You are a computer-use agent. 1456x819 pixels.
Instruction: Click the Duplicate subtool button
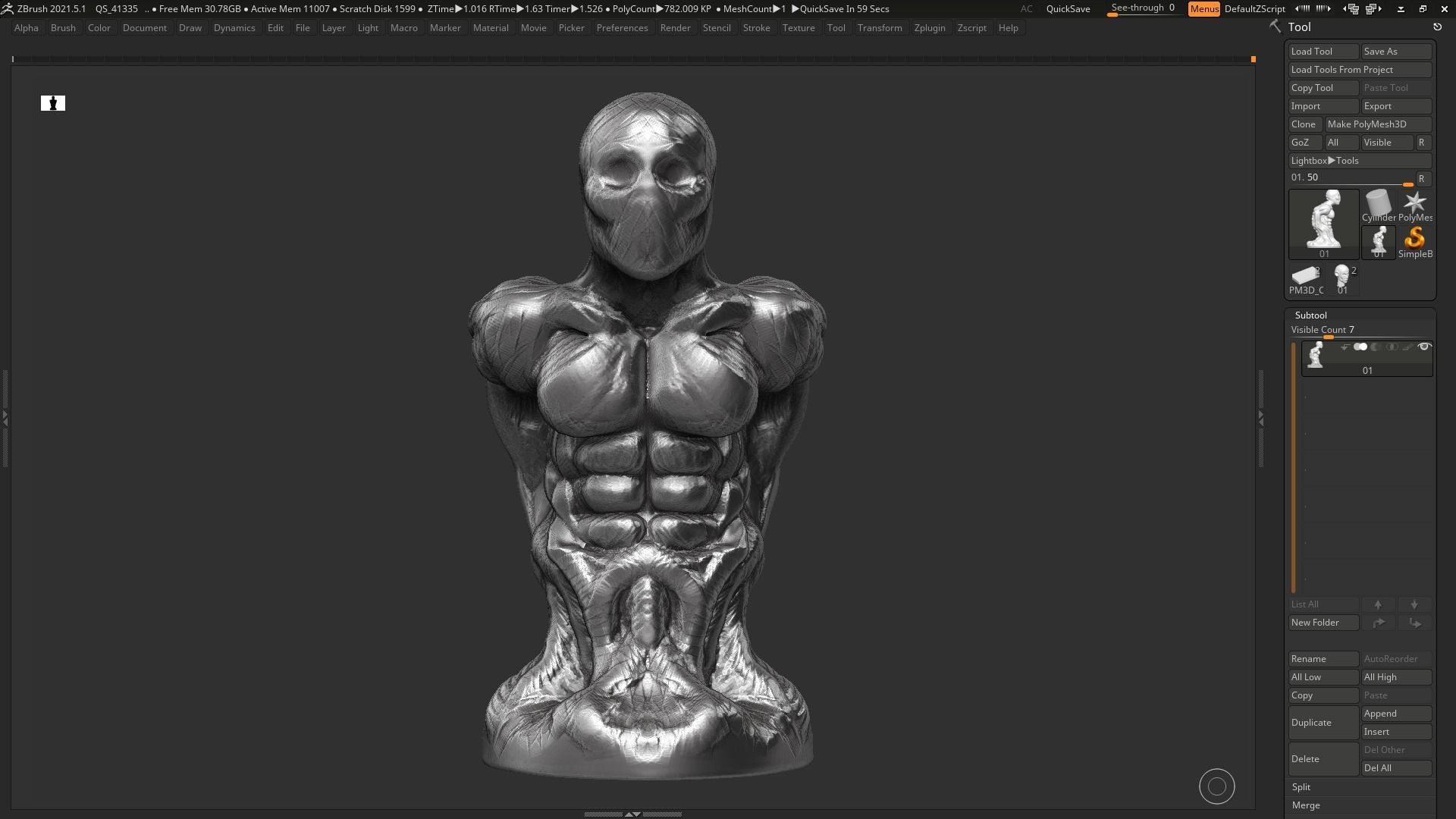[1324, 723]
